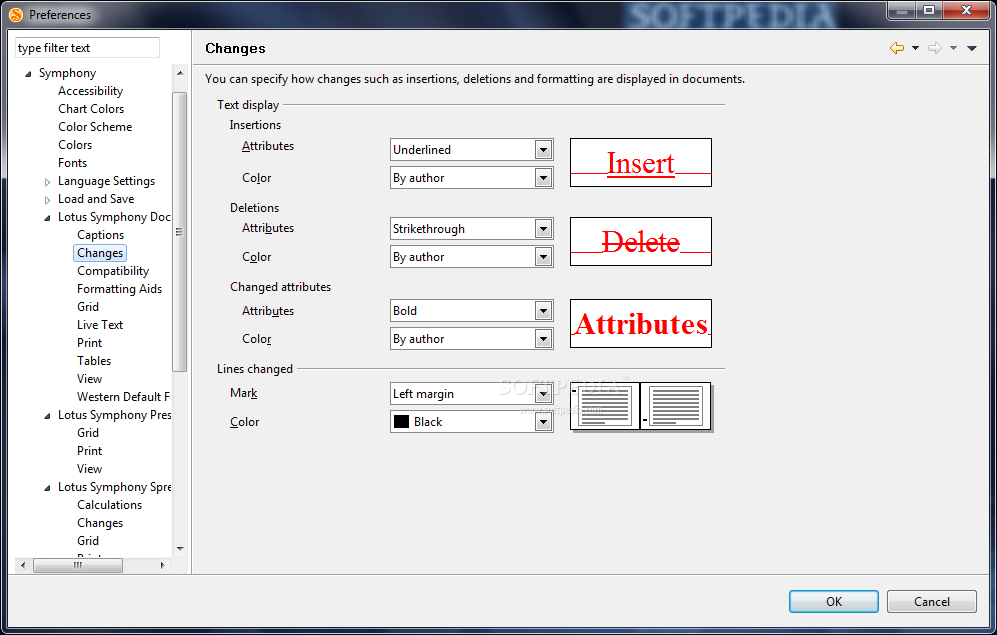Expand the Language Settings node
Image resolution: width=997 pixels, height=635 pixels.
point(47,182)
